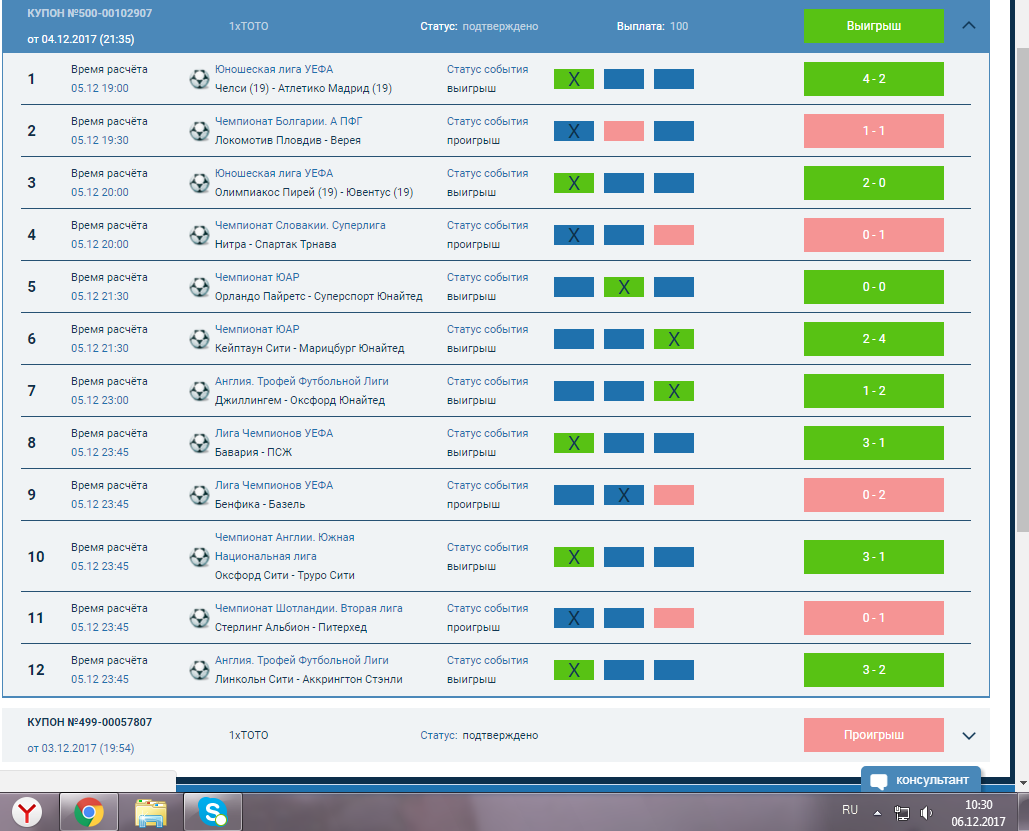Toggle the green X box in row 1
Viewport: 1029px width, 831px height.
coord(574,79)
